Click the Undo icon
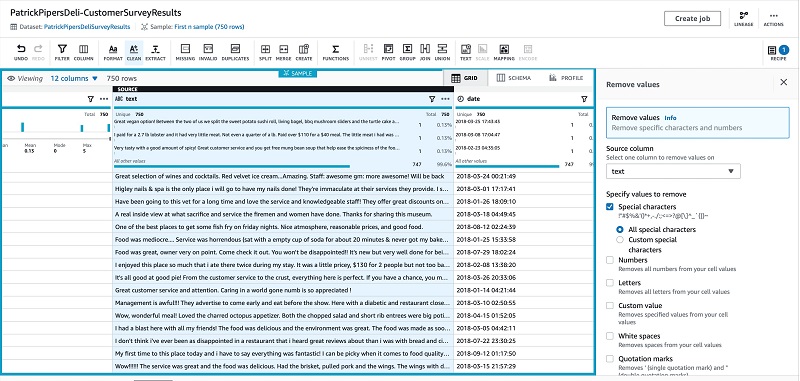The height and width of the screenshot is (381, 800). click(21, 52)
